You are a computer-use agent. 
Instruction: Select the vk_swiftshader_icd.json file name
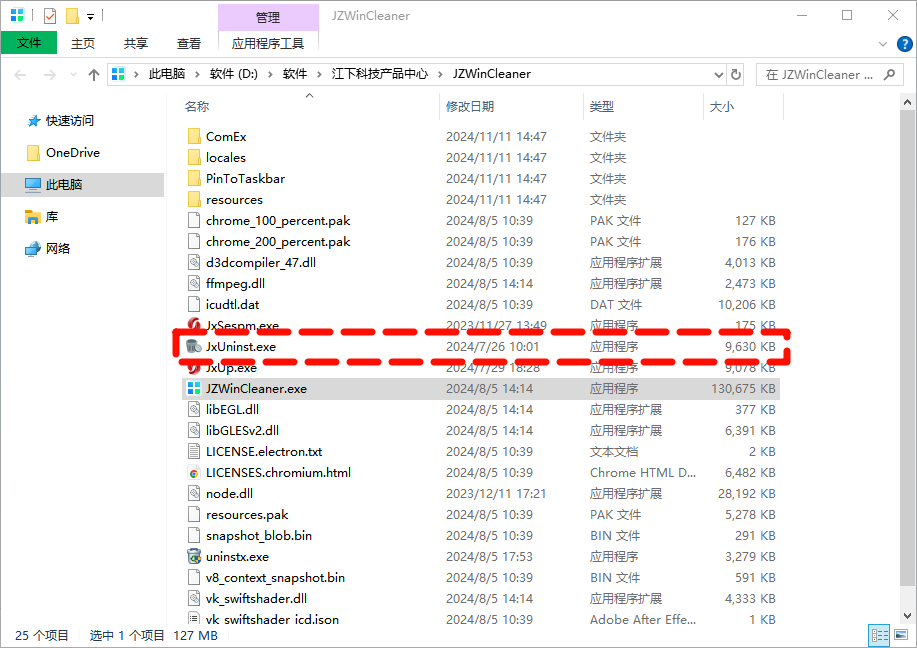[x=272, y=620]
